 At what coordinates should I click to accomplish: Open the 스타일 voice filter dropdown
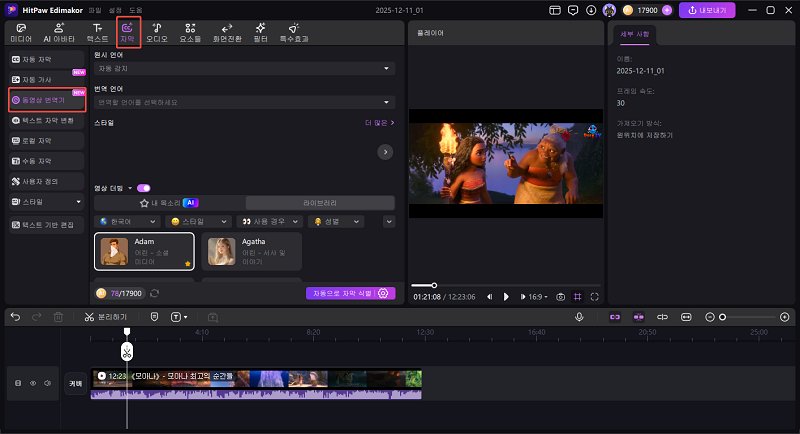198,221
